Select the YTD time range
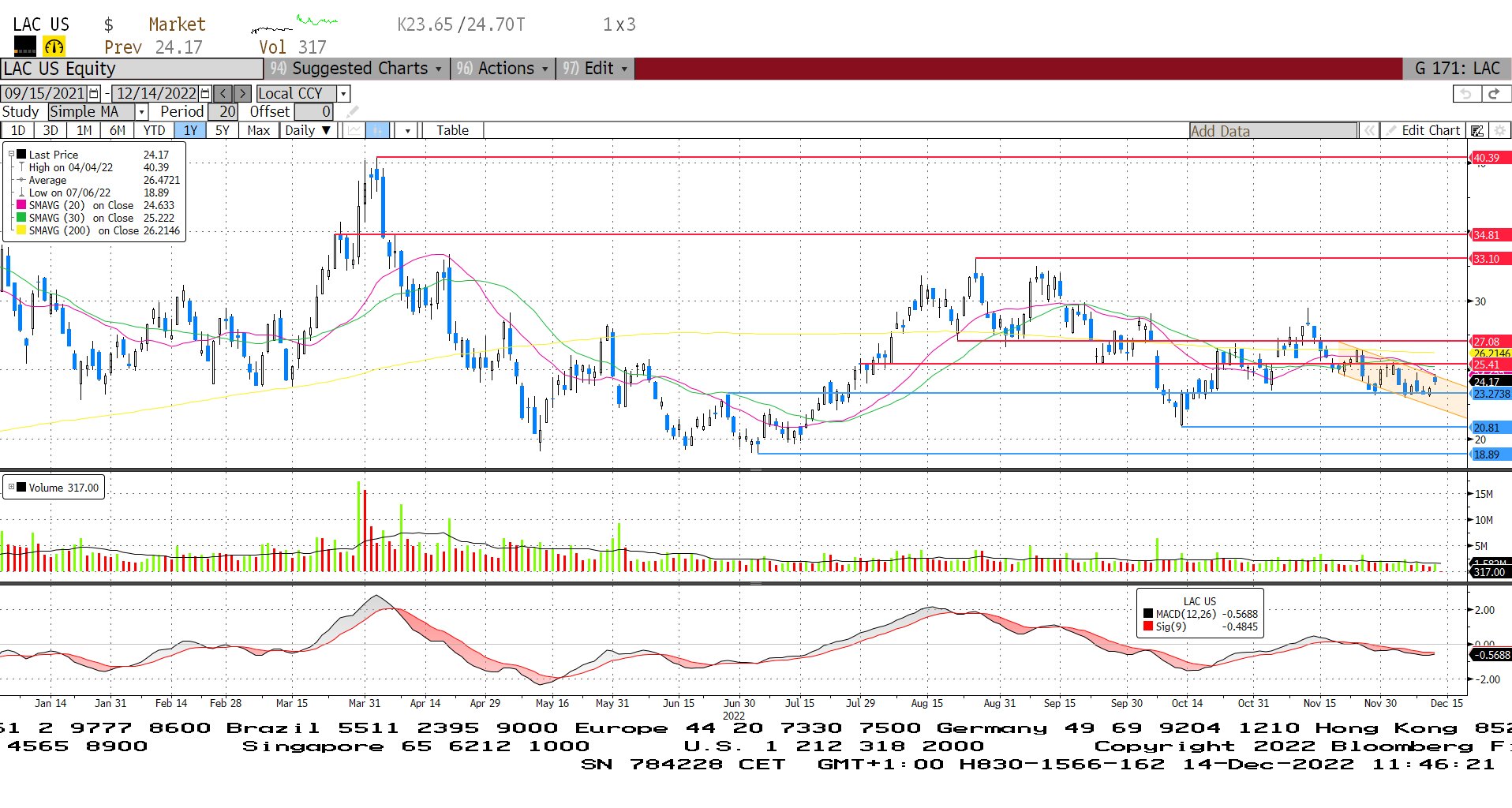Viewport: 1512px width, 808px height. [154, 130]
